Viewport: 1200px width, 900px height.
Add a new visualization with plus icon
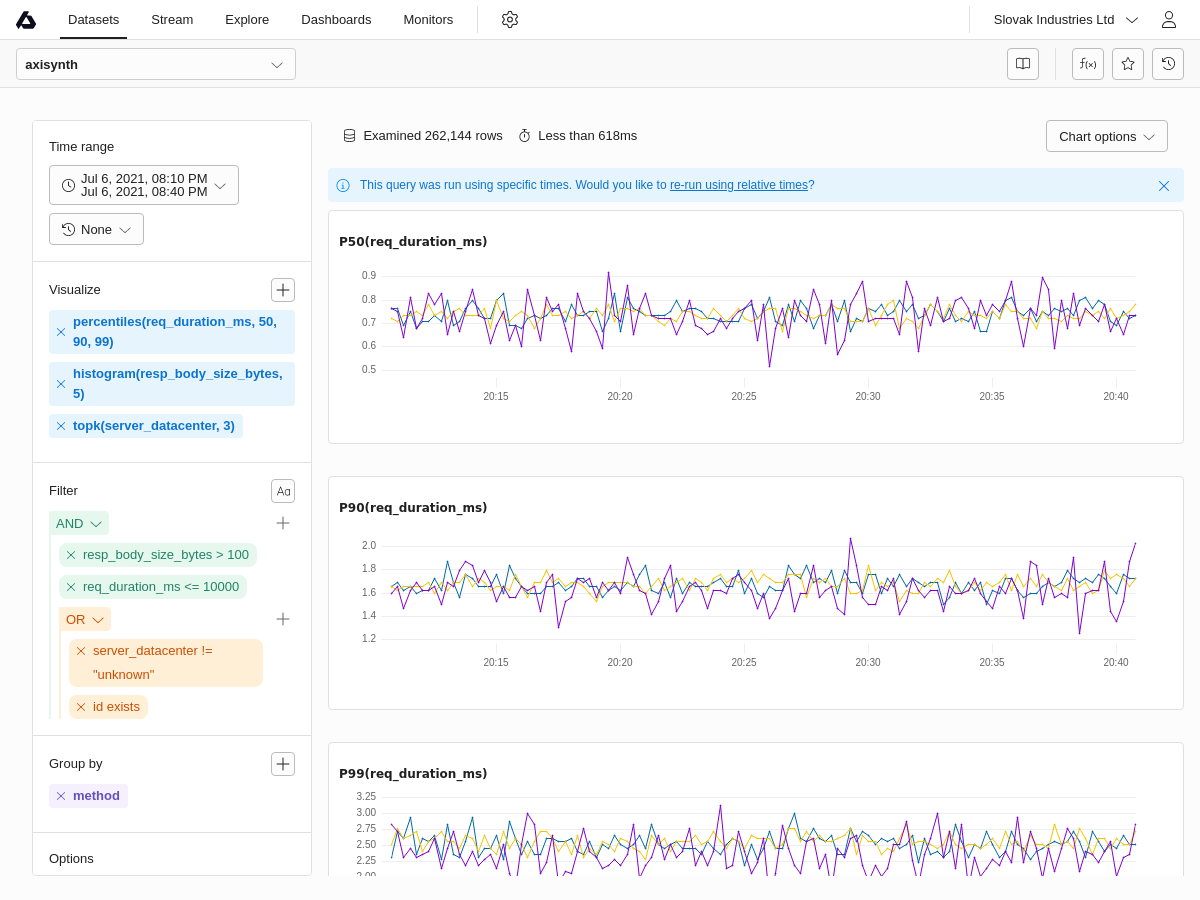tap(283, 290)
